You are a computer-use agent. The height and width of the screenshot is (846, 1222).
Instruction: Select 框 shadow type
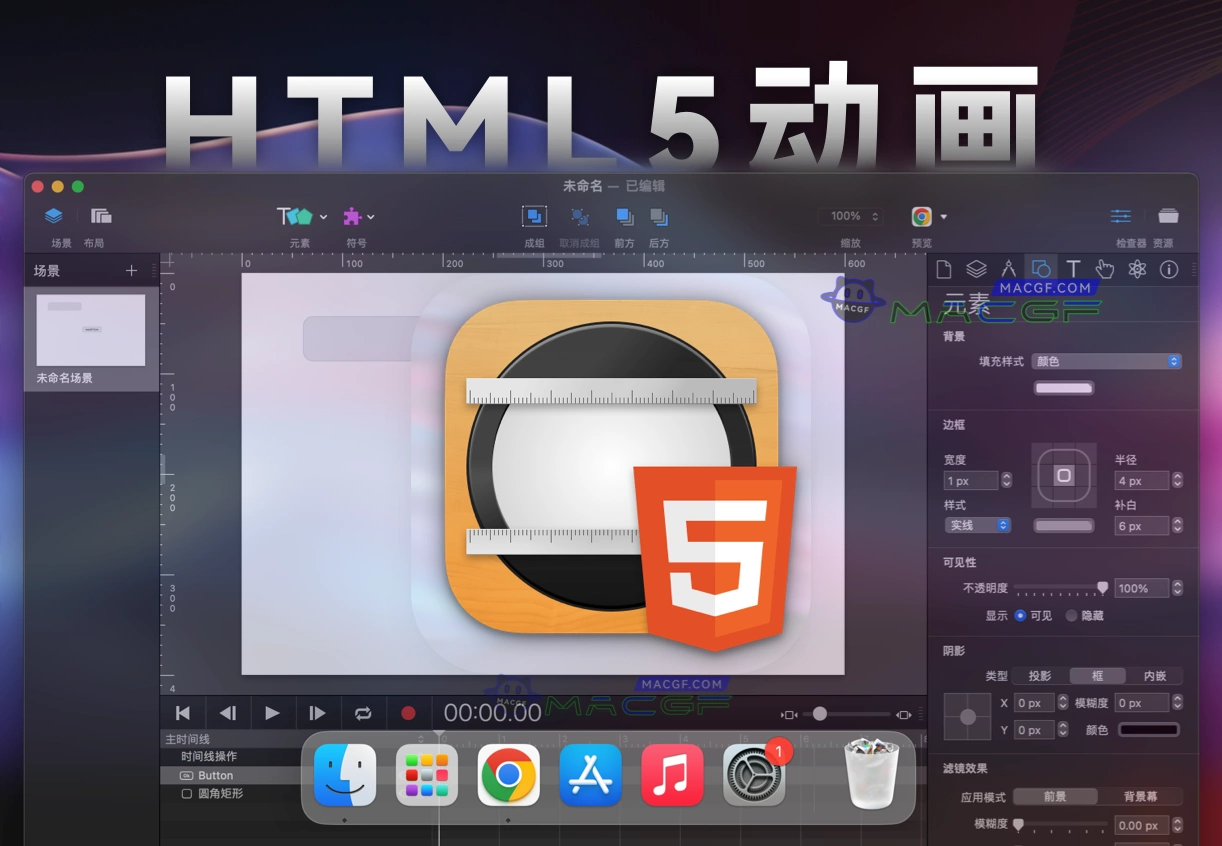pos(1098,676)
